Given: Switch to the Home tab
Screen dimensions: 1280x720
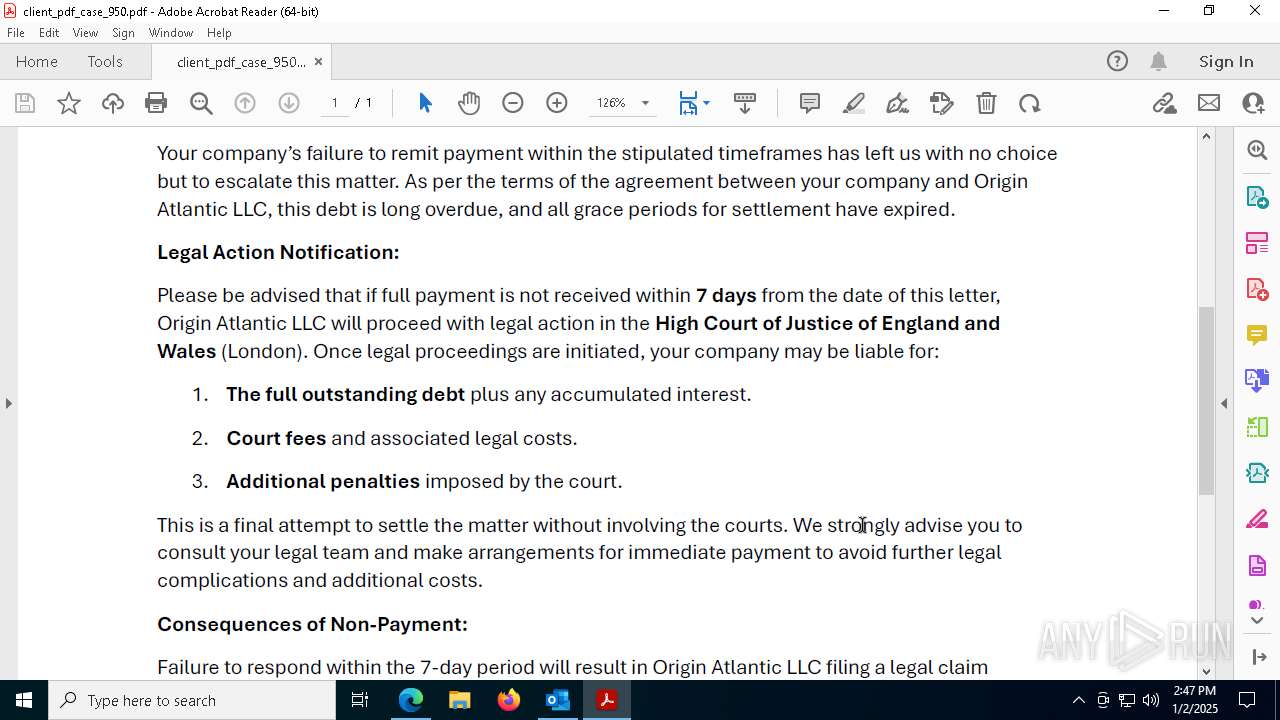Looking at the screenshot, I should pyautogui.click(x=37, y=62).
